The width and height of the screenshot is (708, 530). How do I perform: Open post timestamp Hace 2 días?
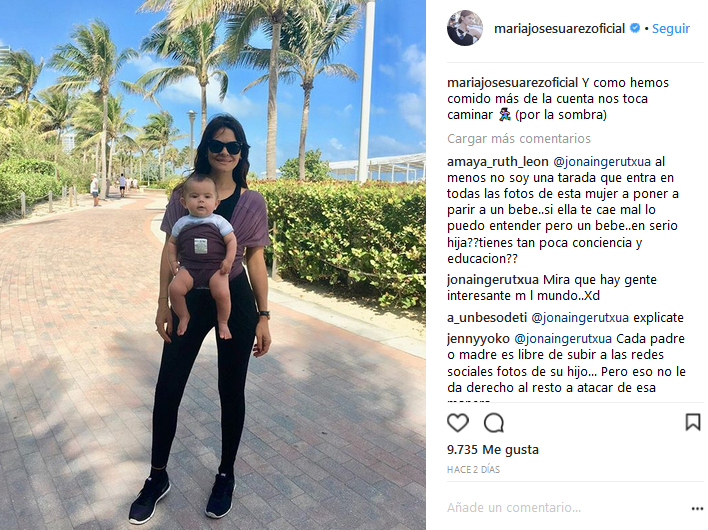473,470
